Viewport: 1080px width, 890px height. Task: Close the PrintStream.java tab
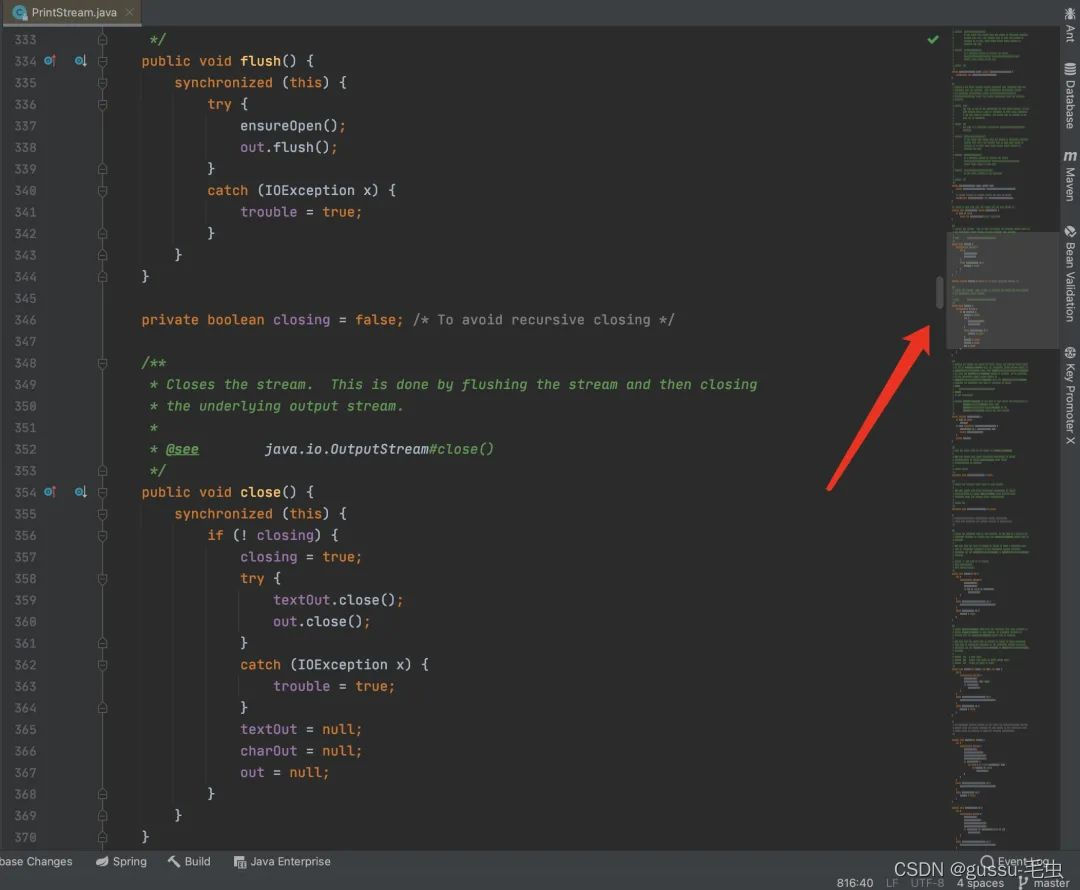[129, 12]
